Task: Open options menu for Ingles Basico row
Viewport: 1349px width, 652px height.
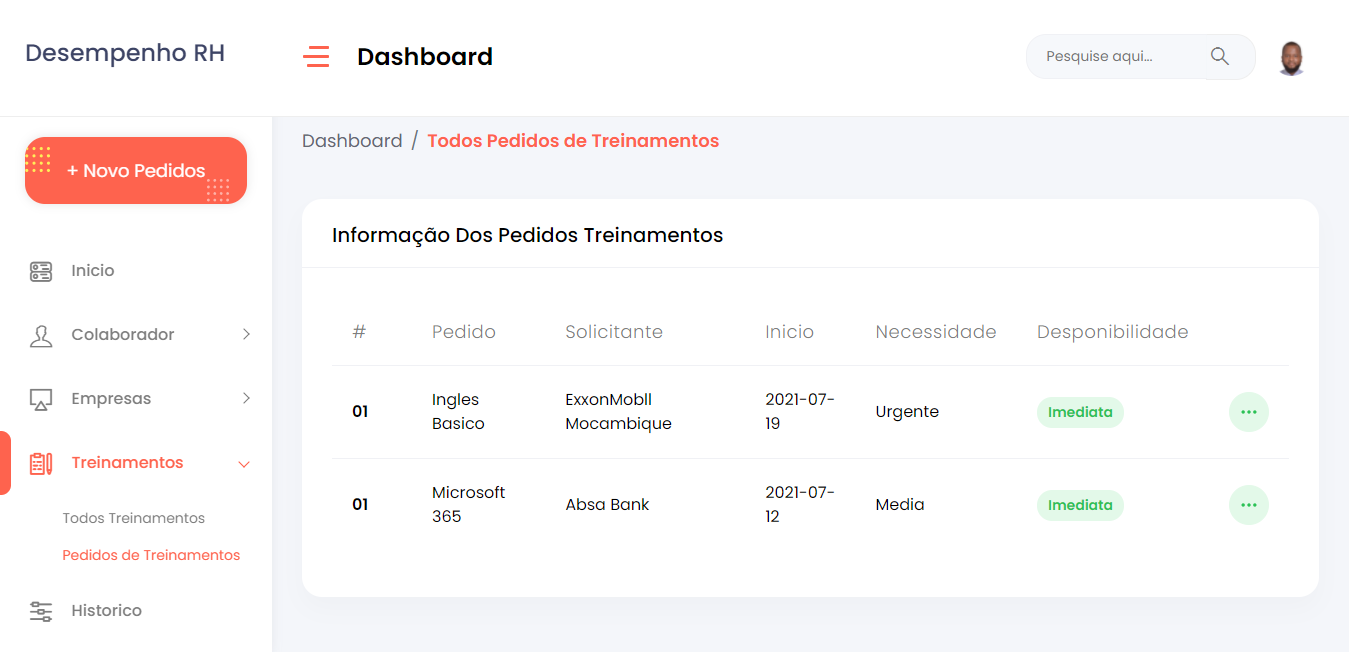Action: pyautogui.click(x=1248, y=412)
